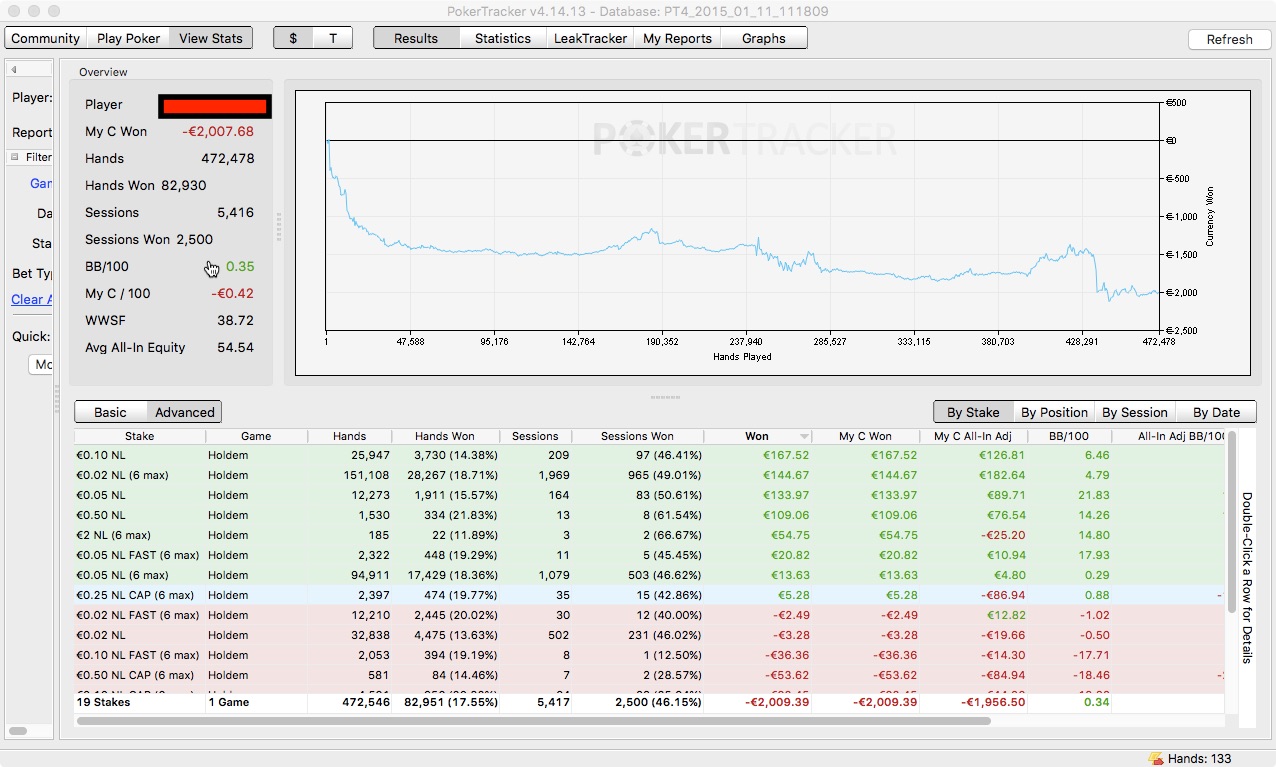Switch report to Advanced view

[x=184, y=412]
